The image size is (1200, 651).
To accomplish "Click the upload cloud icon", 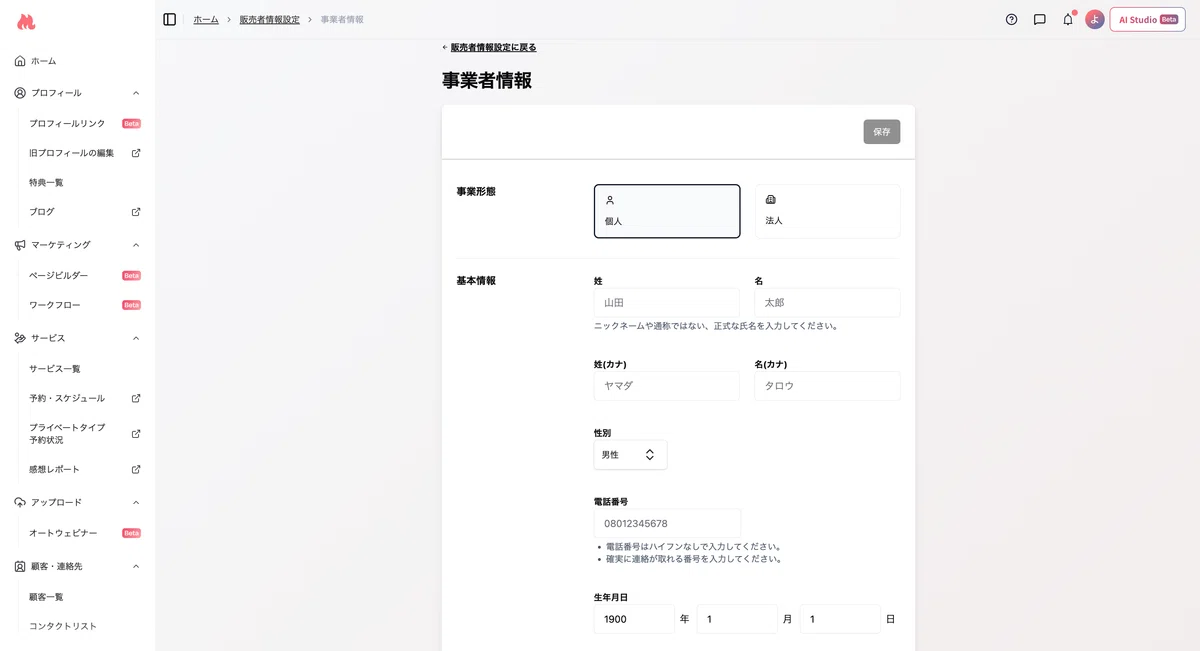I will click(x=20, y=502).
